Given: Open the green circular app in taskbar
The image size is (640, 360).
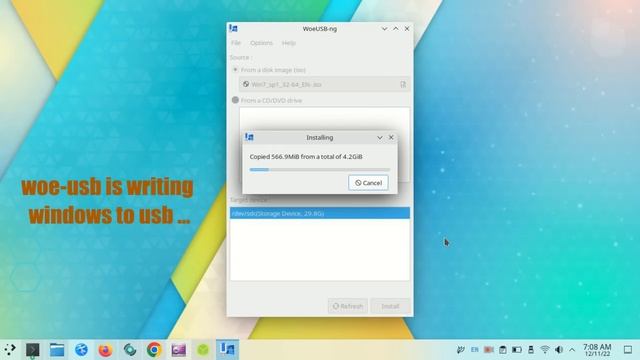Looking at the screenshot, I should [x=130, y=350].
